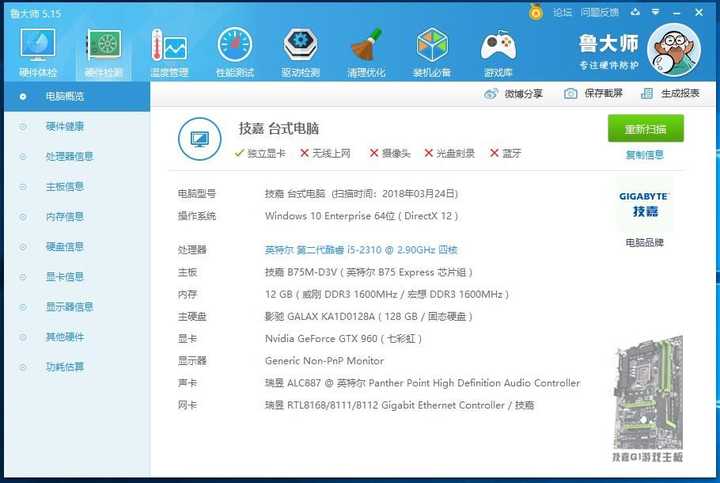Click the 独立显卡 checkmark indicator
Screen dimensions: 720x483
coord(260,153)
